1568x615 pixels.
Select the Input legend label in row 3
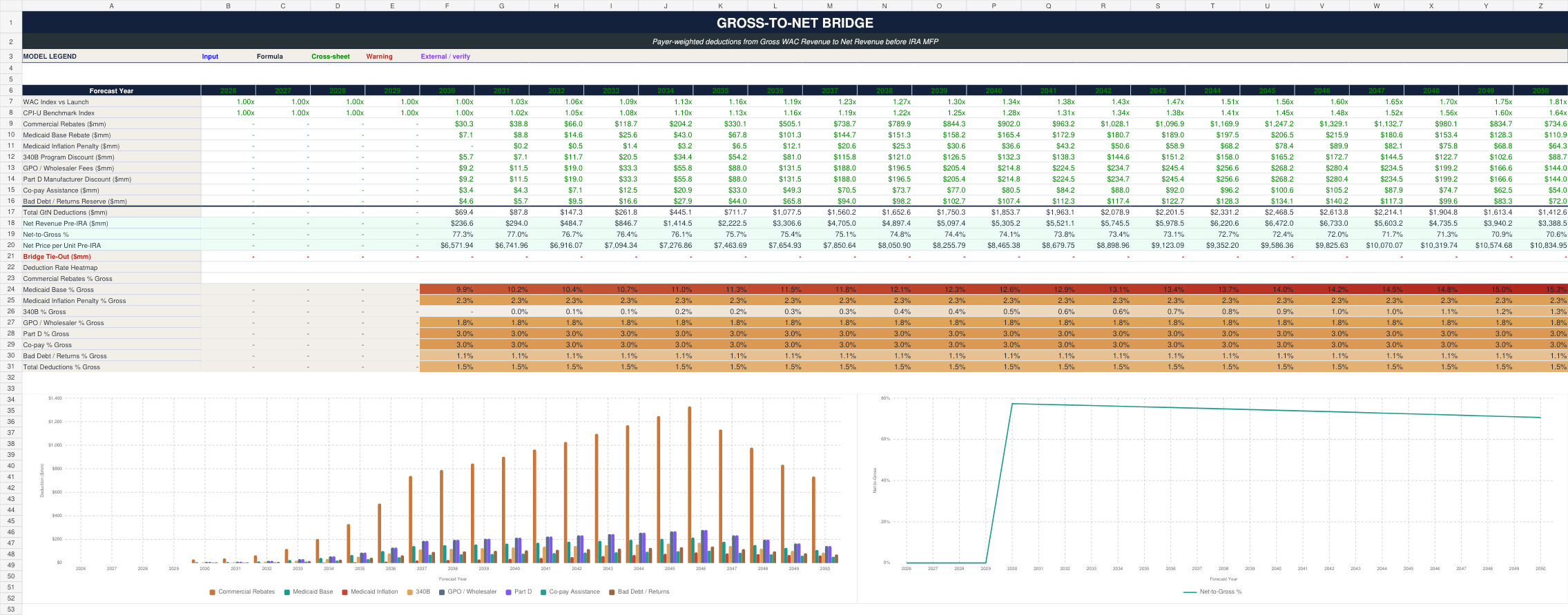pyautogui.click(x=210, y=57)
